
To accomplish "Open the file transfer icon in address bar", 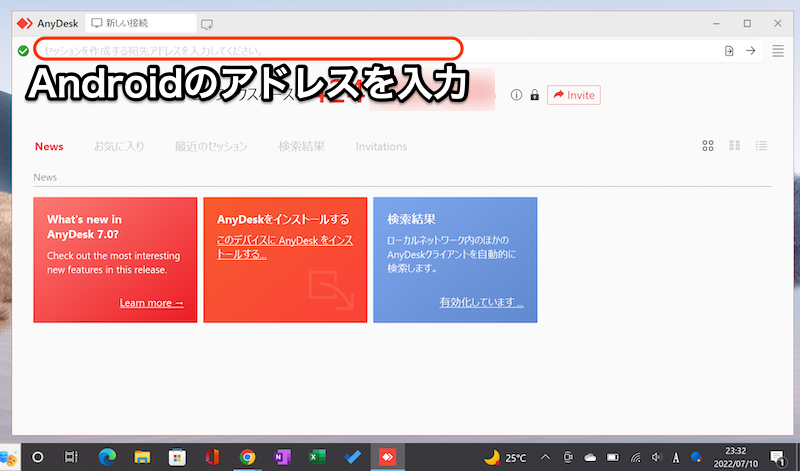I will pos(729,51).
